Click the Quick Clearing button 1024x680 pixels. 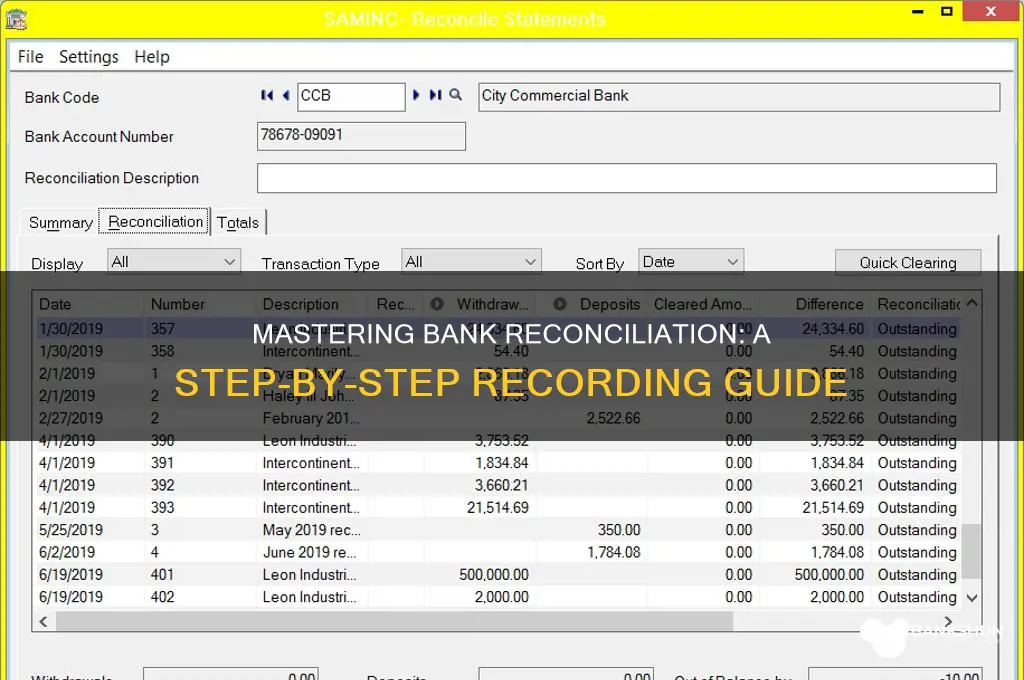908,263
